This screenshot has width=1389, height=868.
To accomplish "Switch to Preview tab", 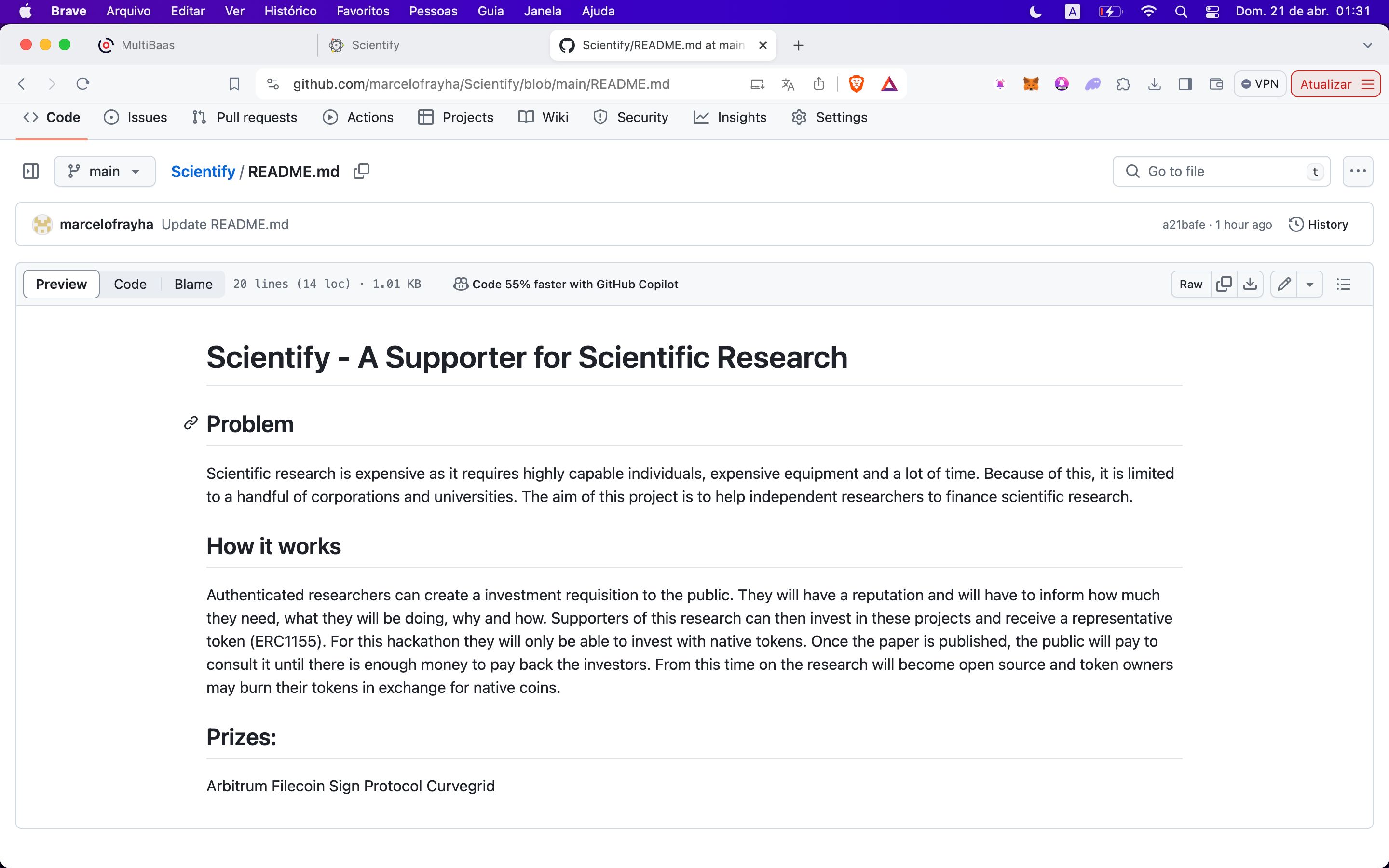I will pyautogui.click(x=60, y=283).
